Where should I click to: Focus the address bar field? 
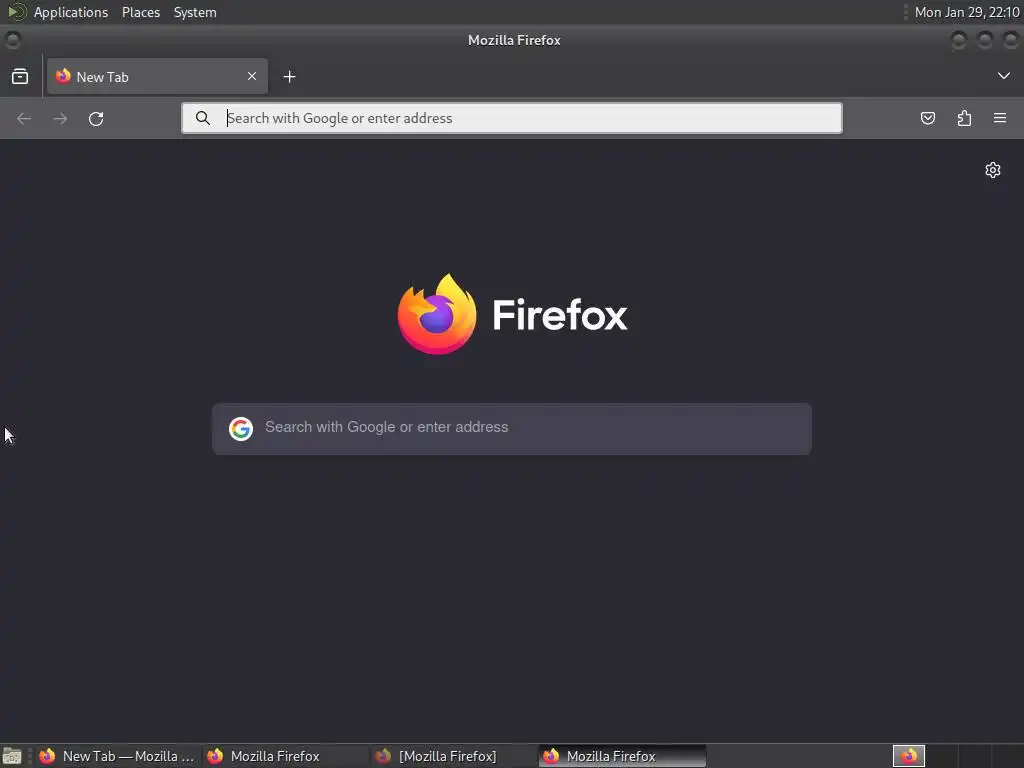pos(512,118)
